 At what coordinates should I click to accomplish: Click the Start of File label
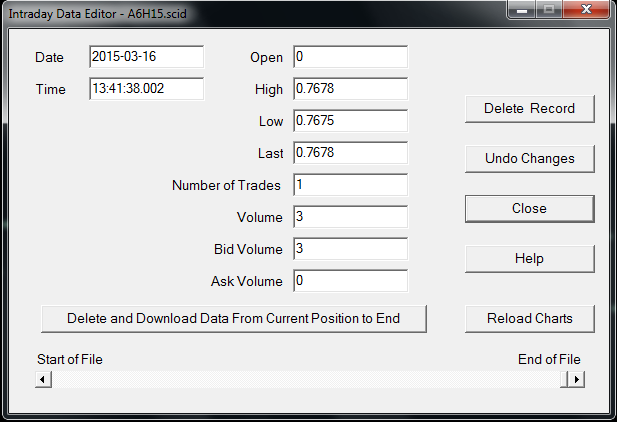(x=70, y=359)
